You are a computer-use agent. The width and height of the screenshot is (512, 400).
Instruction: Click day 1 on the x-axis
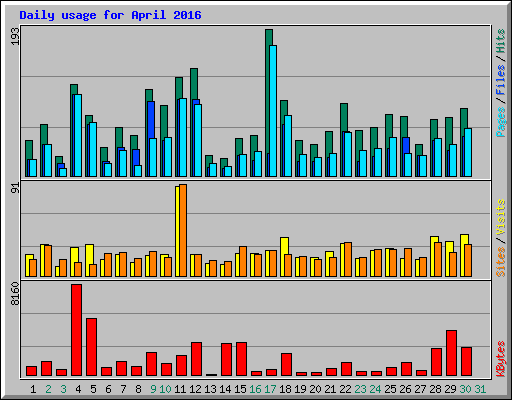click(33, 389)
